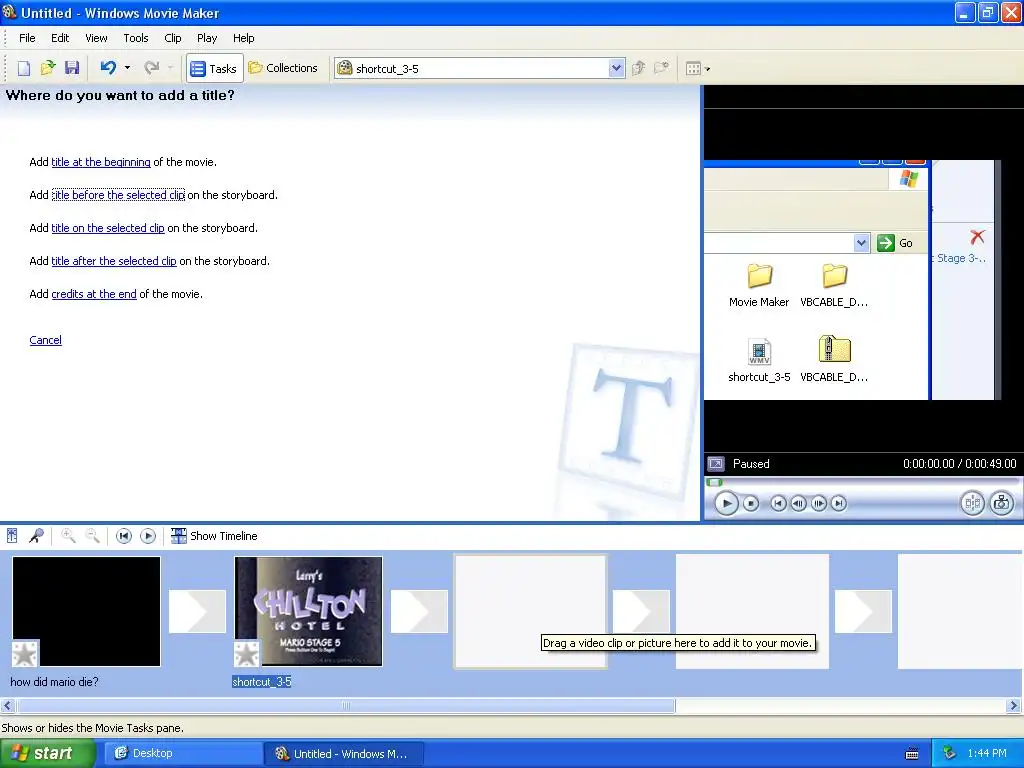Screen dimensions: 1024x768
Task: Select the black title clip thumbnail
Action: (86, 611)
